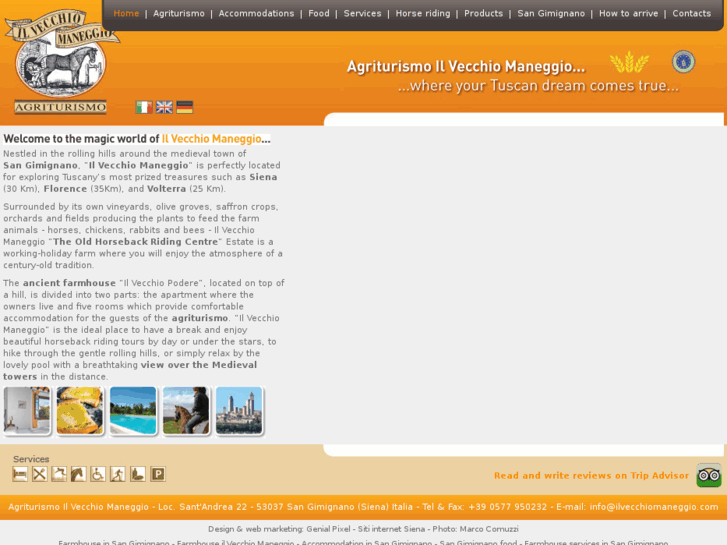The image size is (727, 545).
Task: Click the Services label above icons
Action: (31, 459)
